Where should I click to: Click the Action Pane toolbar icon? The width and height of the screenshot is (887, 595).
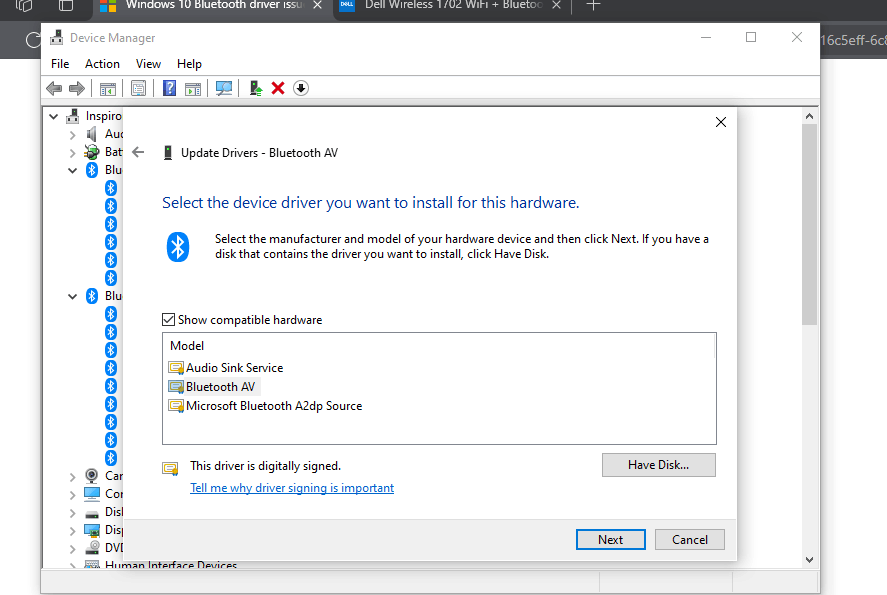[193, 89]
